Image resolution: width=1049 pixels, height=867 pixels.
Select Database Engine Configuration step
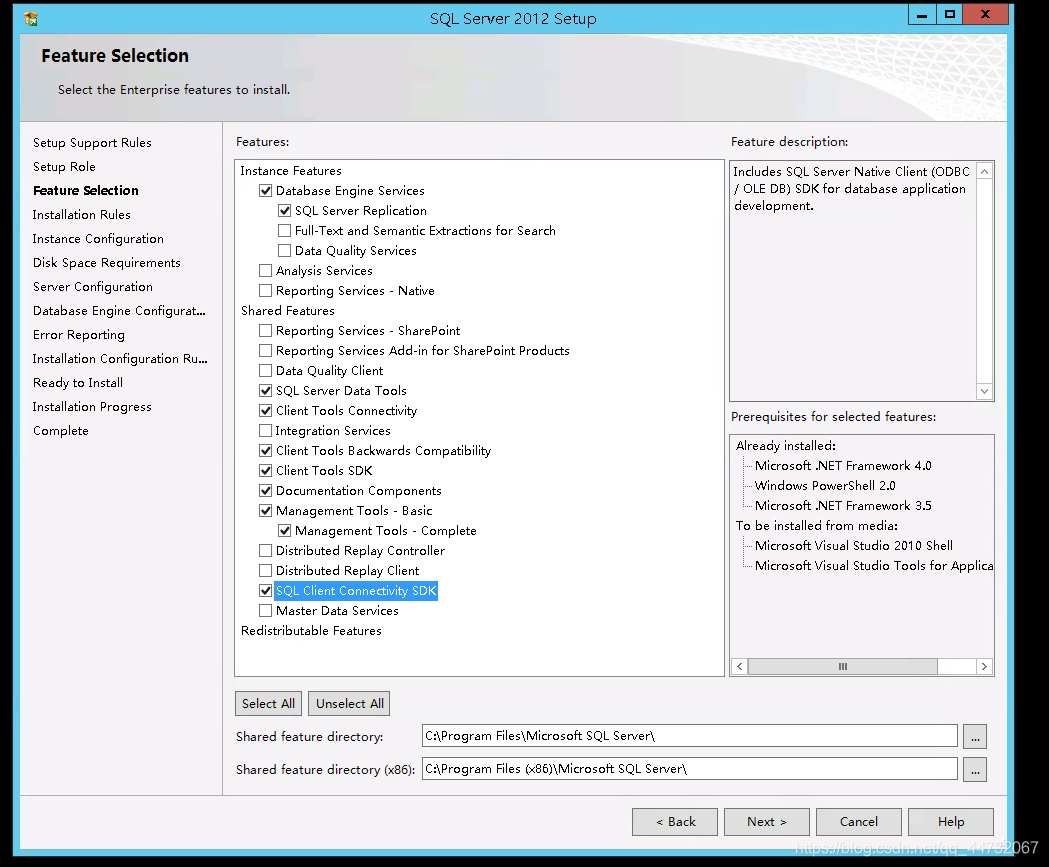coord(119,311)
